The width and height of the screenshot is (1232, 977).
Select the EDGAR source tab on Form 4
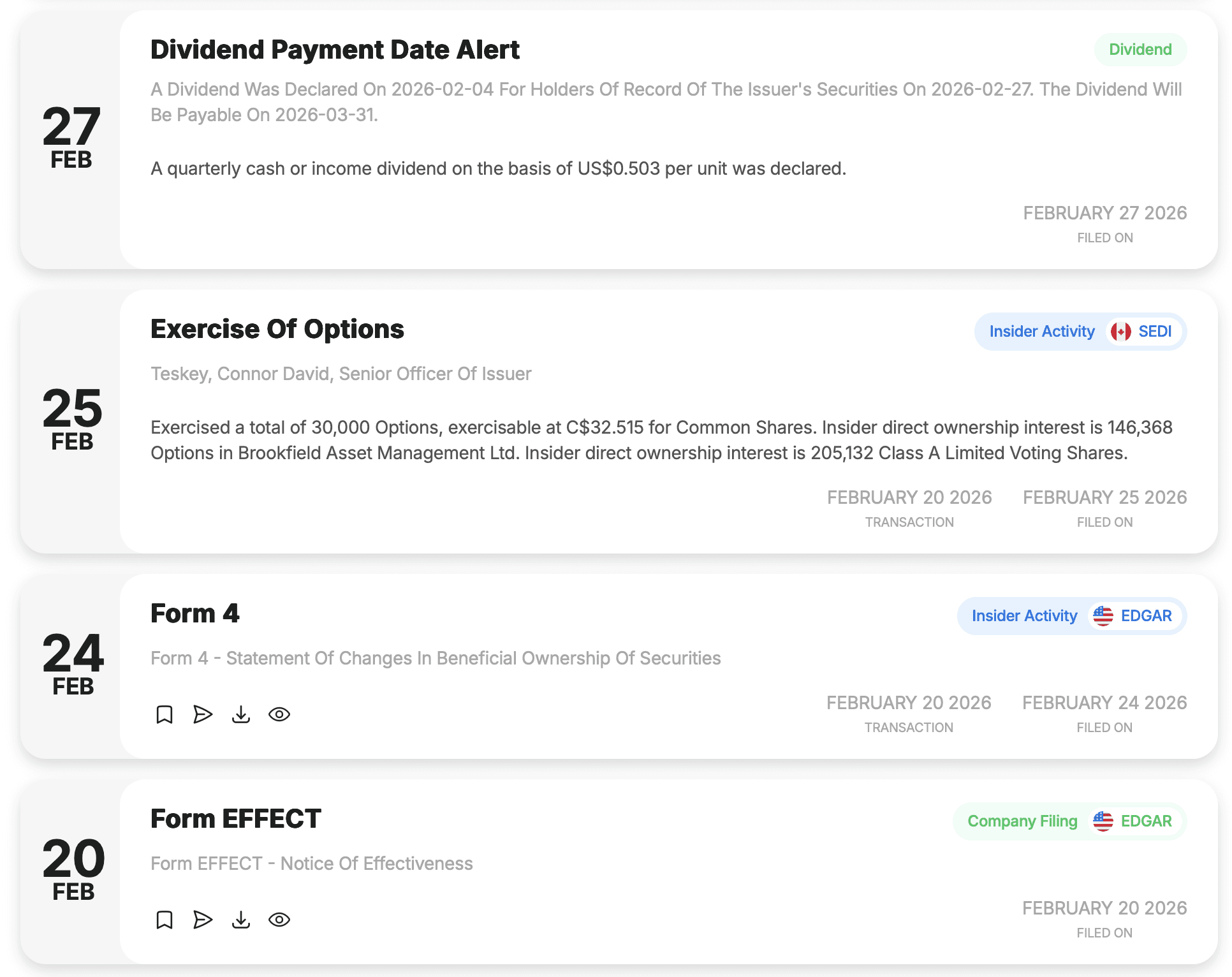[x=1146, y=616]
